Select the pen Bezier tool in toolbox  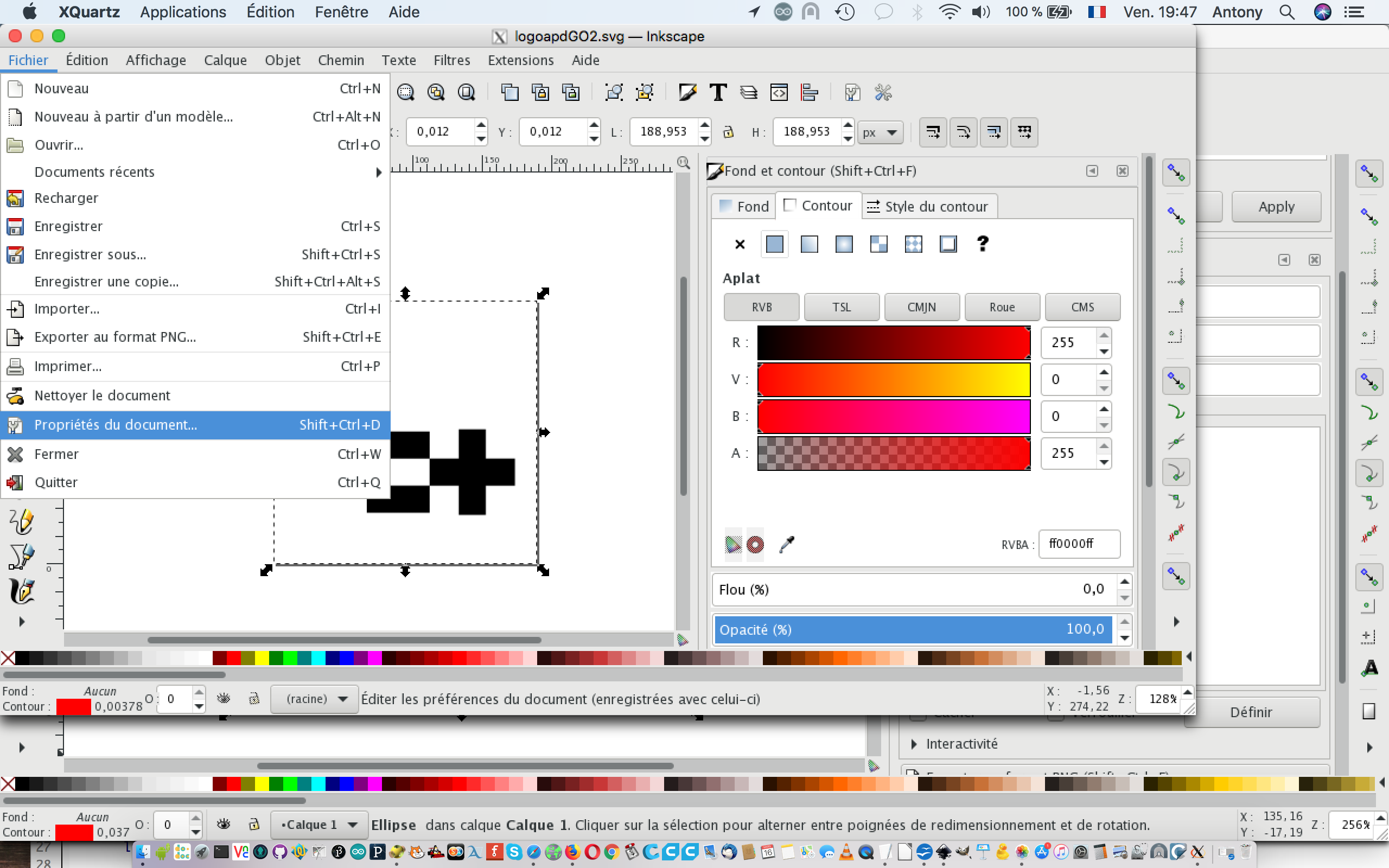click(22, 556)
